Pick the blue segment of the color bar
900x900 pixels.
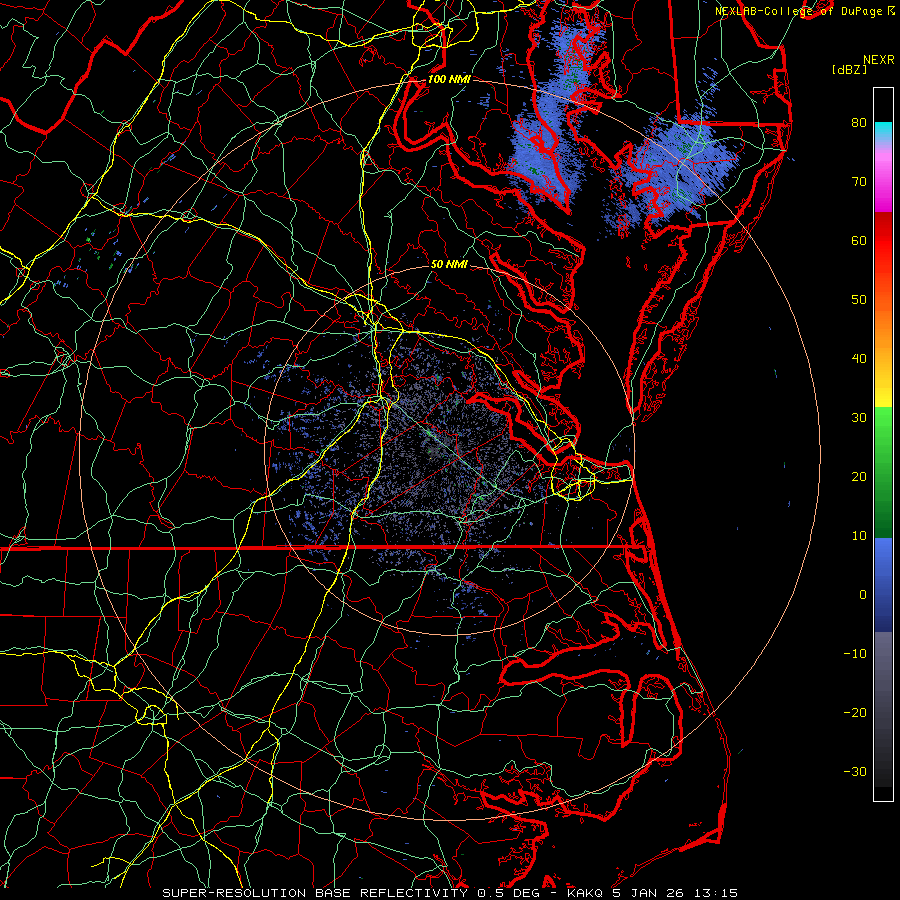(883, 585)
